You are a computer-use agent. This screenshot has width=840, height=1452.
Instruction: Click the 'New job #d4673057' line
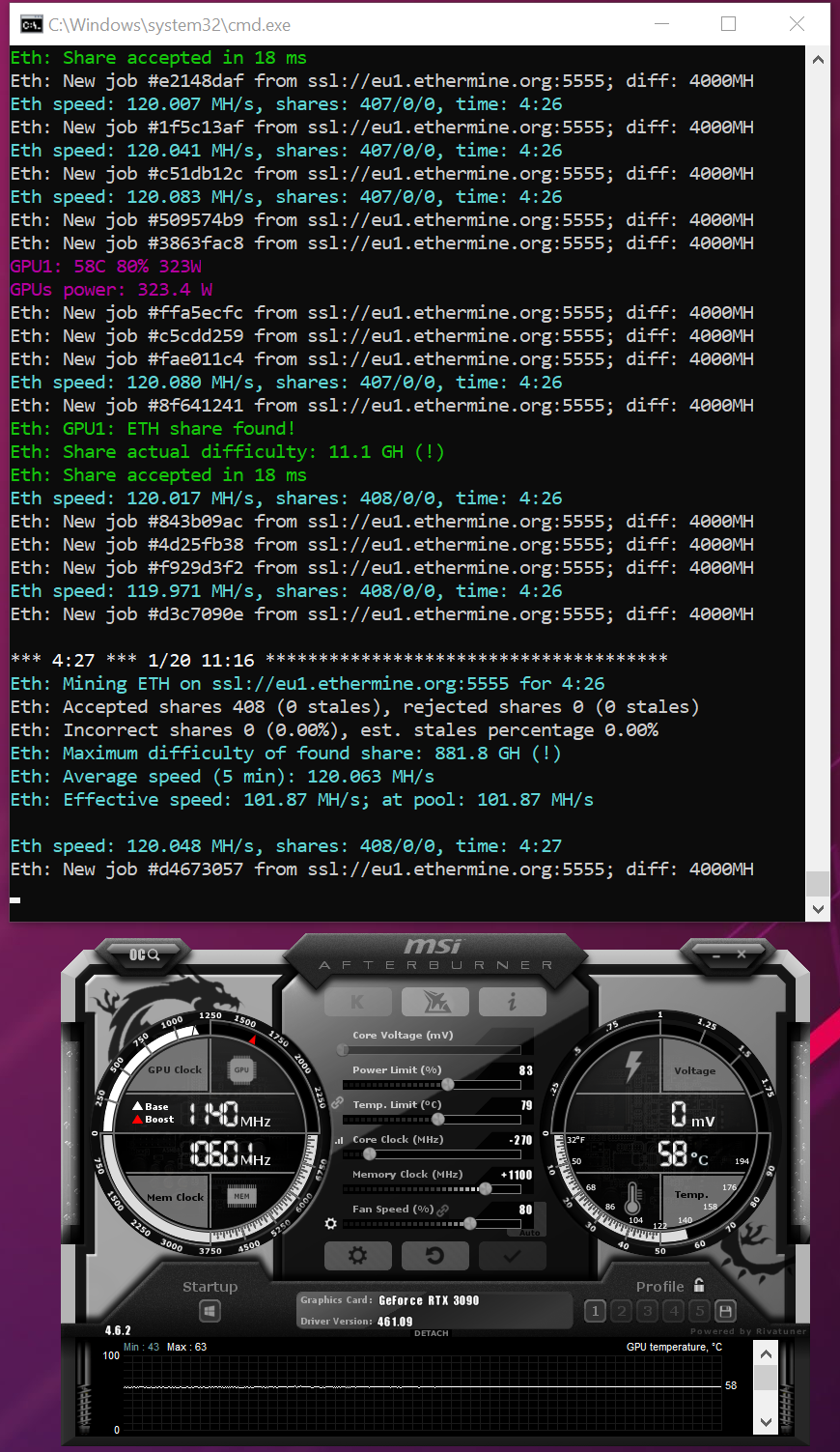click(382, 869)
